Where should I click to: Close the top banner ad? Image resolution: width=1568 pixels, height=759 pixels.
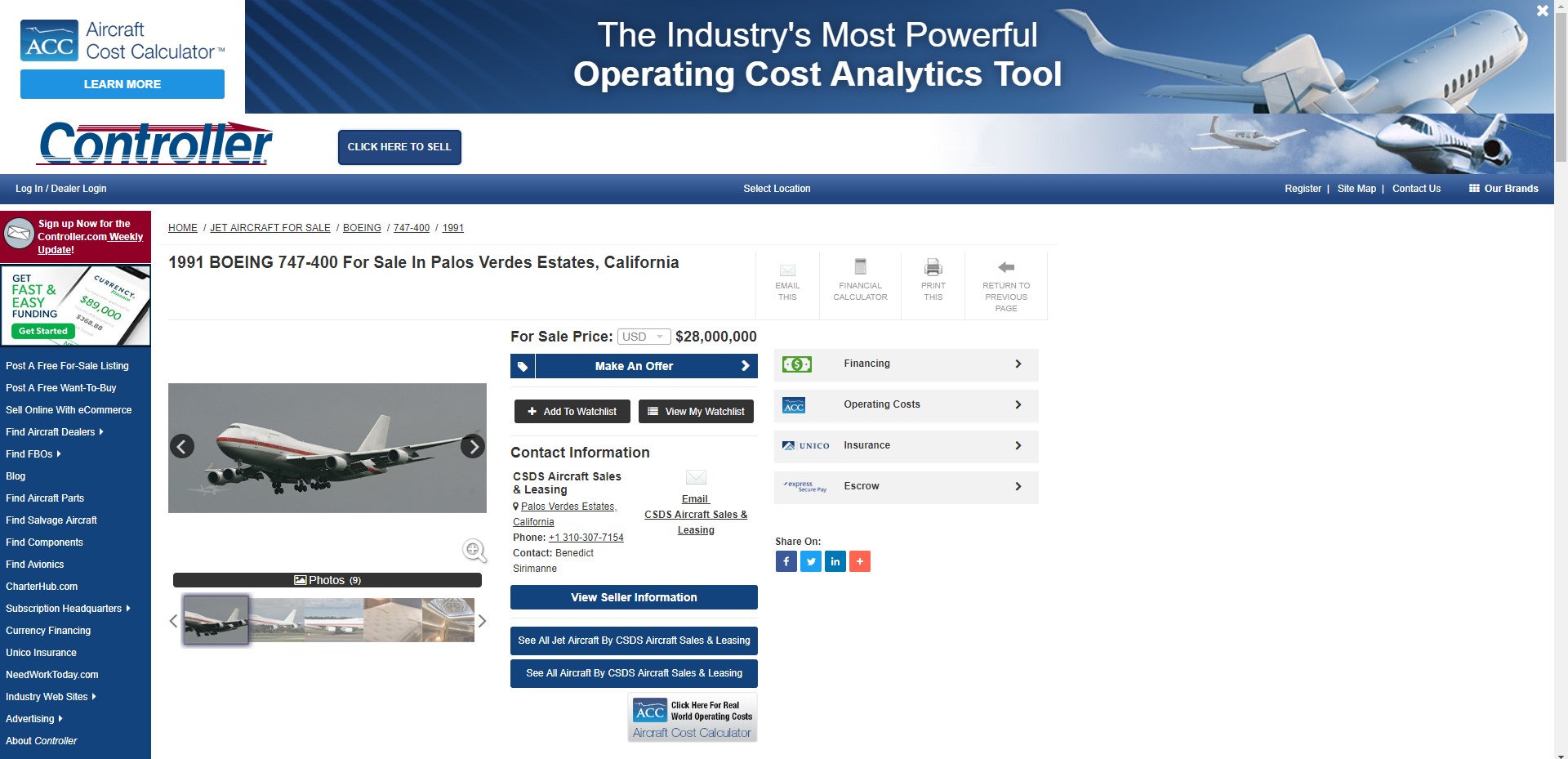[1542, 11]
